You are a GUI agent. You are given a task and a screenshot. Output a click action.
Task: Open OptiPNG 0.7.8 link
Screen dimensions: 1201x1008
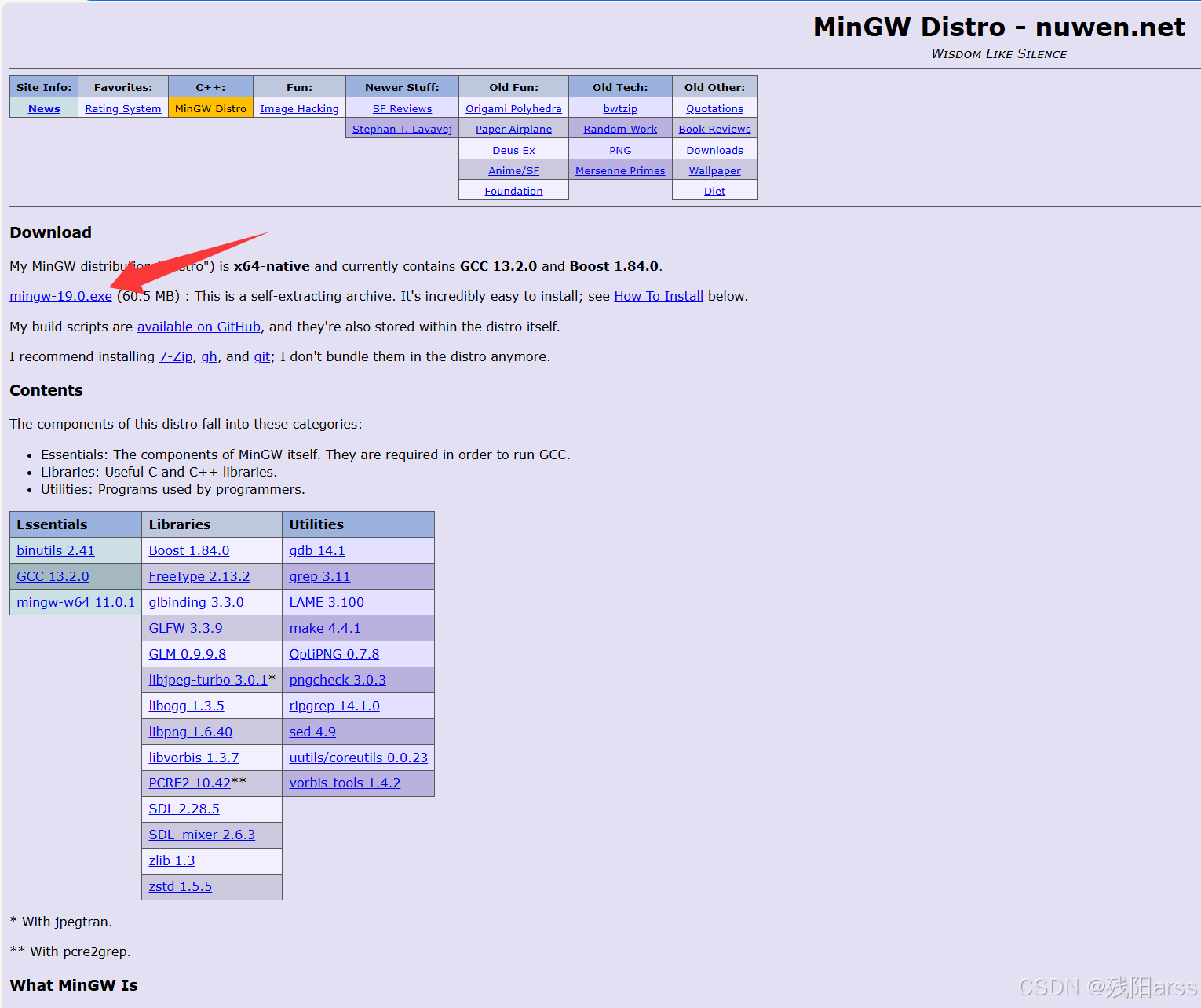click(334, 654)
